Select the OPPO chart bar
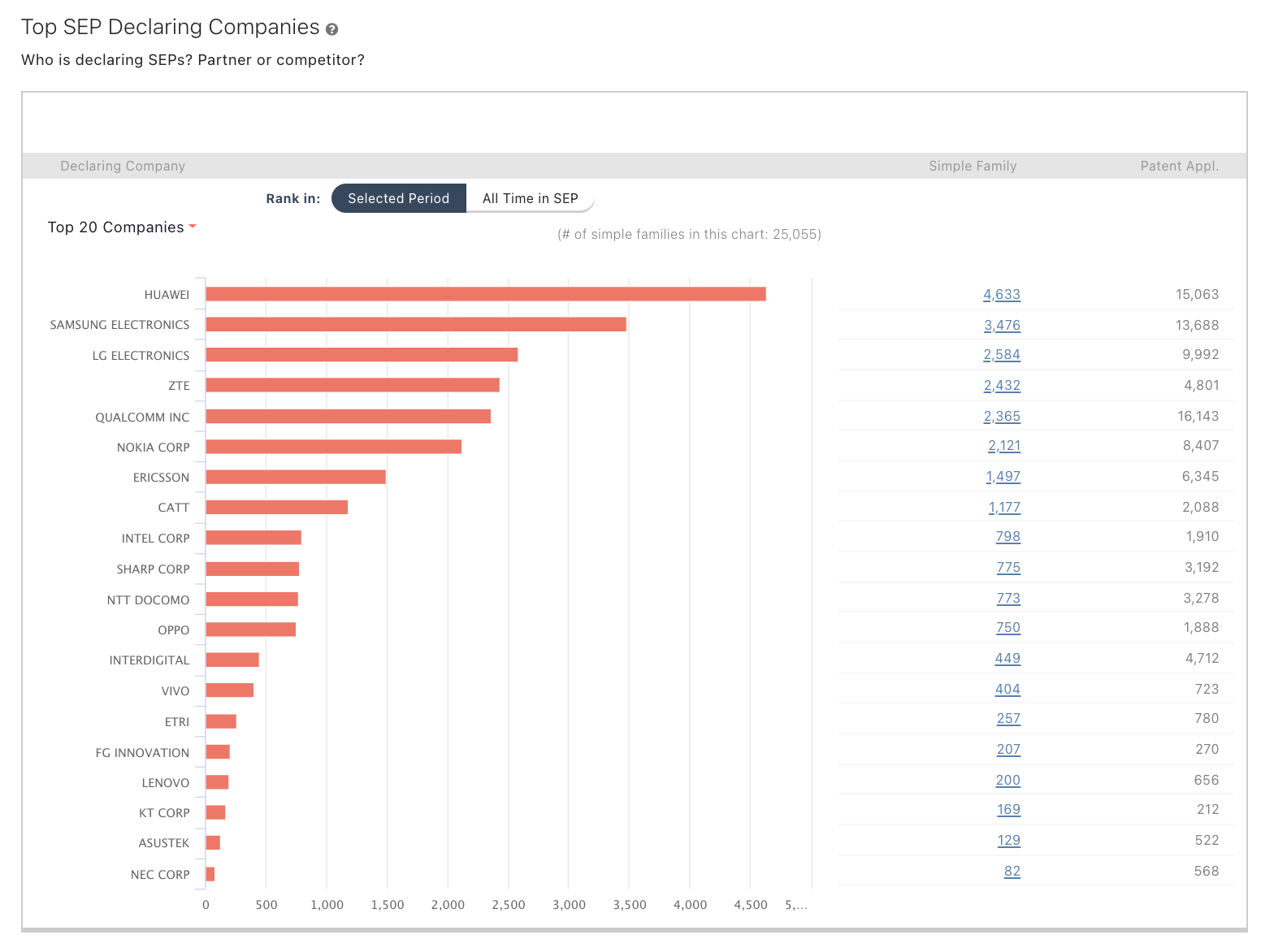1274x952 pixels. click(251, 630)
